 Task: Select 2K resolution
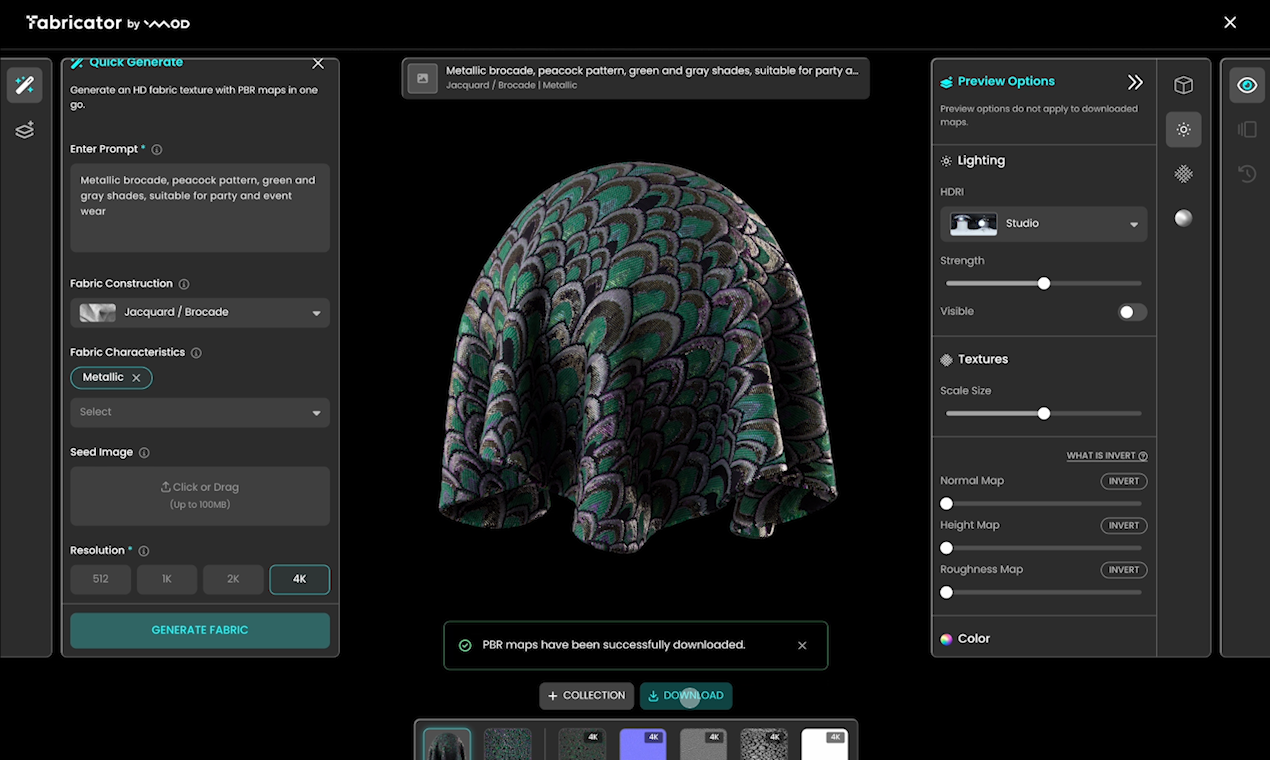pyautogui.click(x=233, y=580)
